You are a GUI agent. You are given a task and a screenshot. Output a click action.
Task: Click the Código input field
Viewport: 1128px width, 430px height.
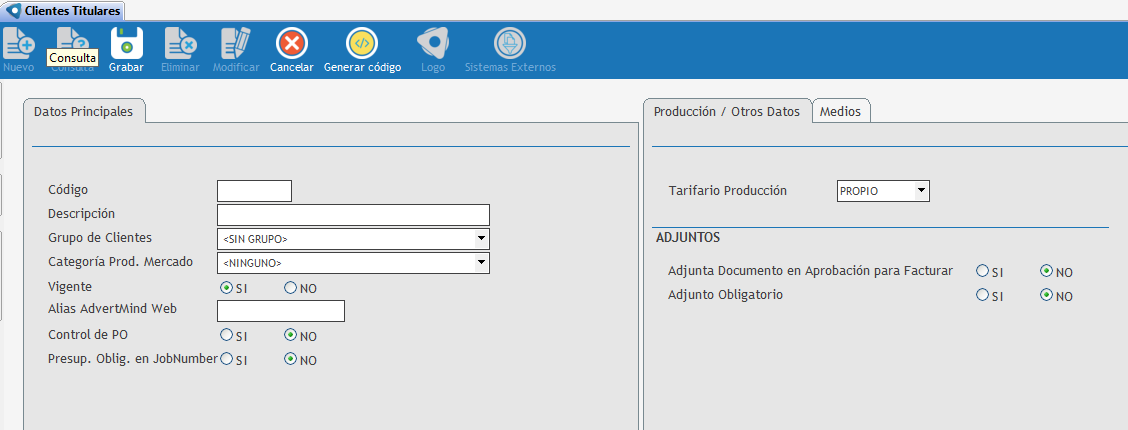(x=254, y=191)
